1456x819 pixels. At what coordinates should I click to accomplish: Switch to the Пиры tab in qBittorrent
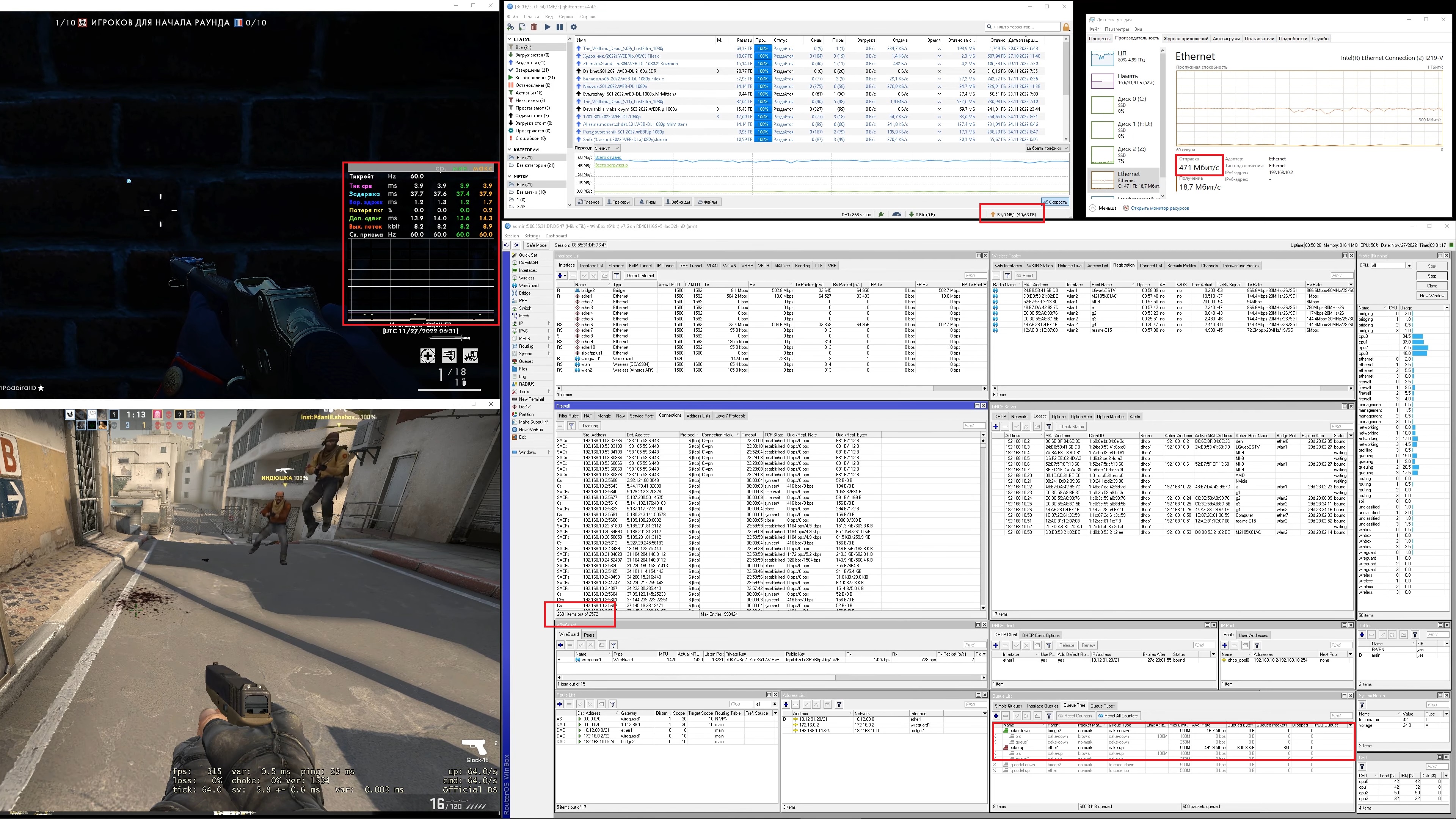tap(648, 202)
